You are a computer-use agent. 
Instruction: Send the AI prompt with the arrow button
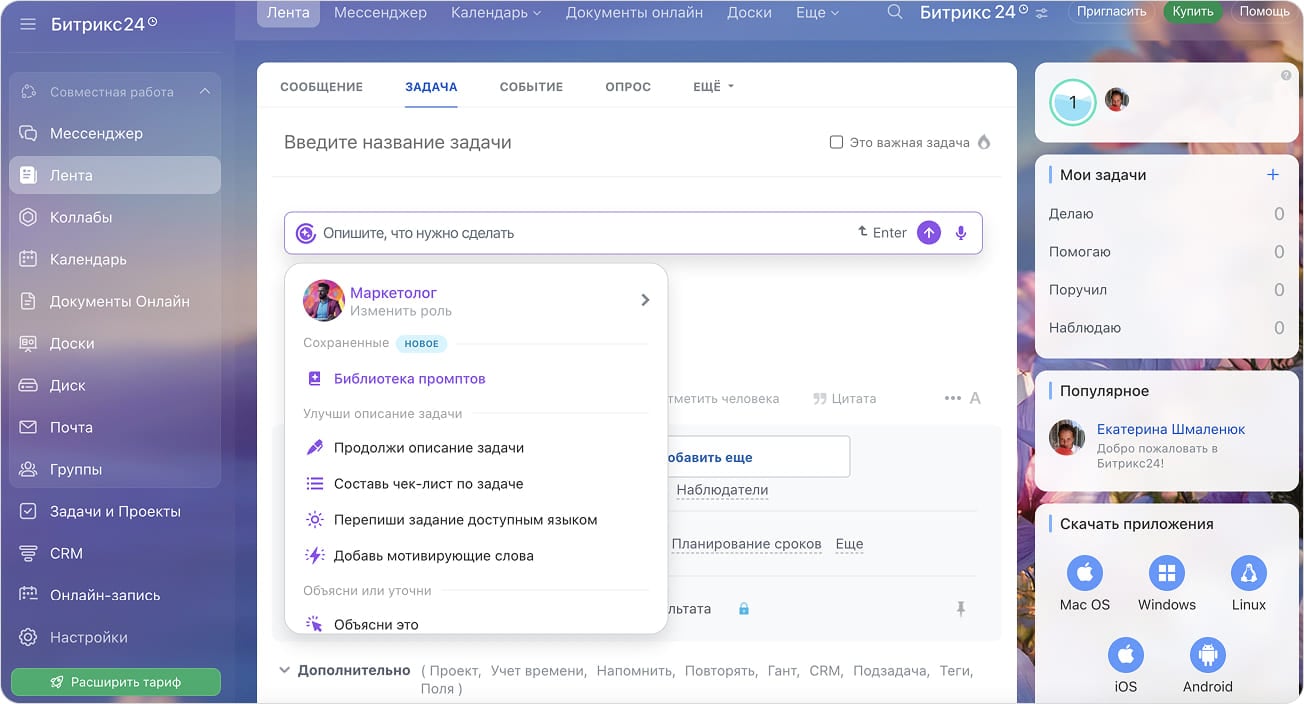(928, 232)
